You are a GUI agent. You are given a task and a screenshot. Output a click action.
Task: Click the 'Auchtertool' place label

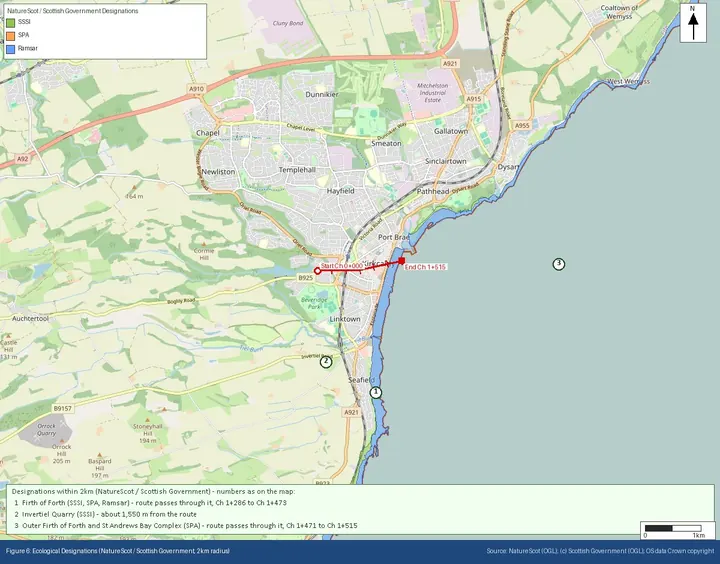pyautogui.click(x=30, y=318)
